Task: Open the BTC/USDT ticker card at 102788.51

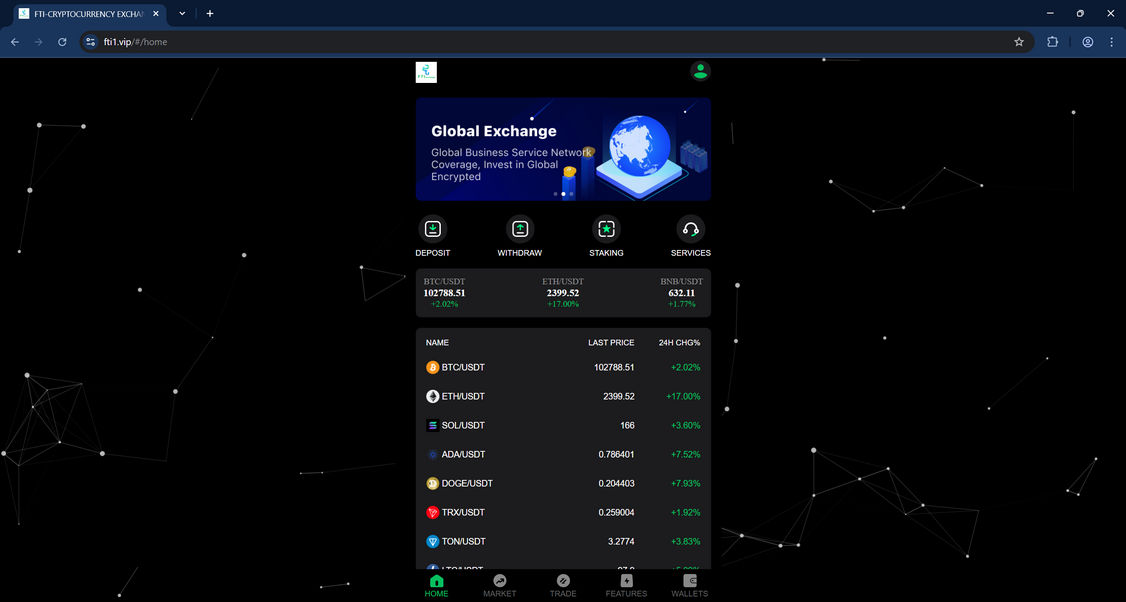Action: (445, 293)
